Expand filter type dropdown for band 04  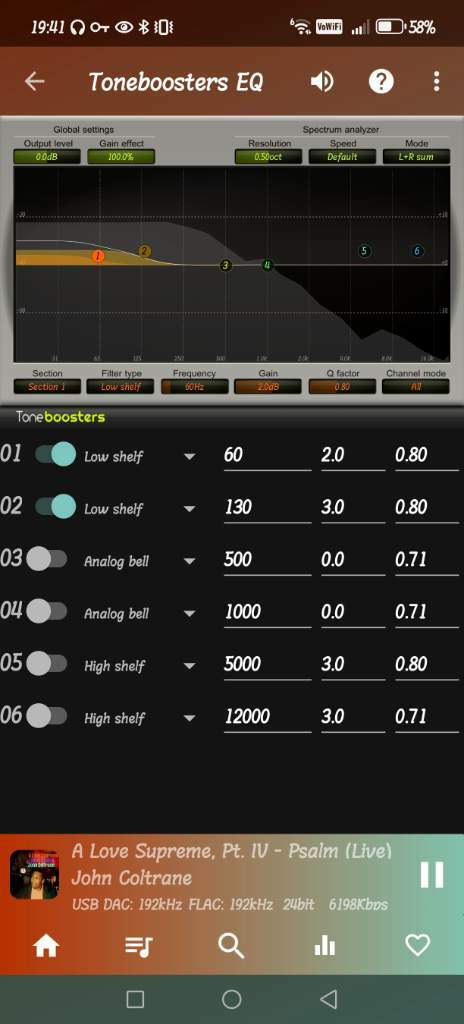(190, 613)
